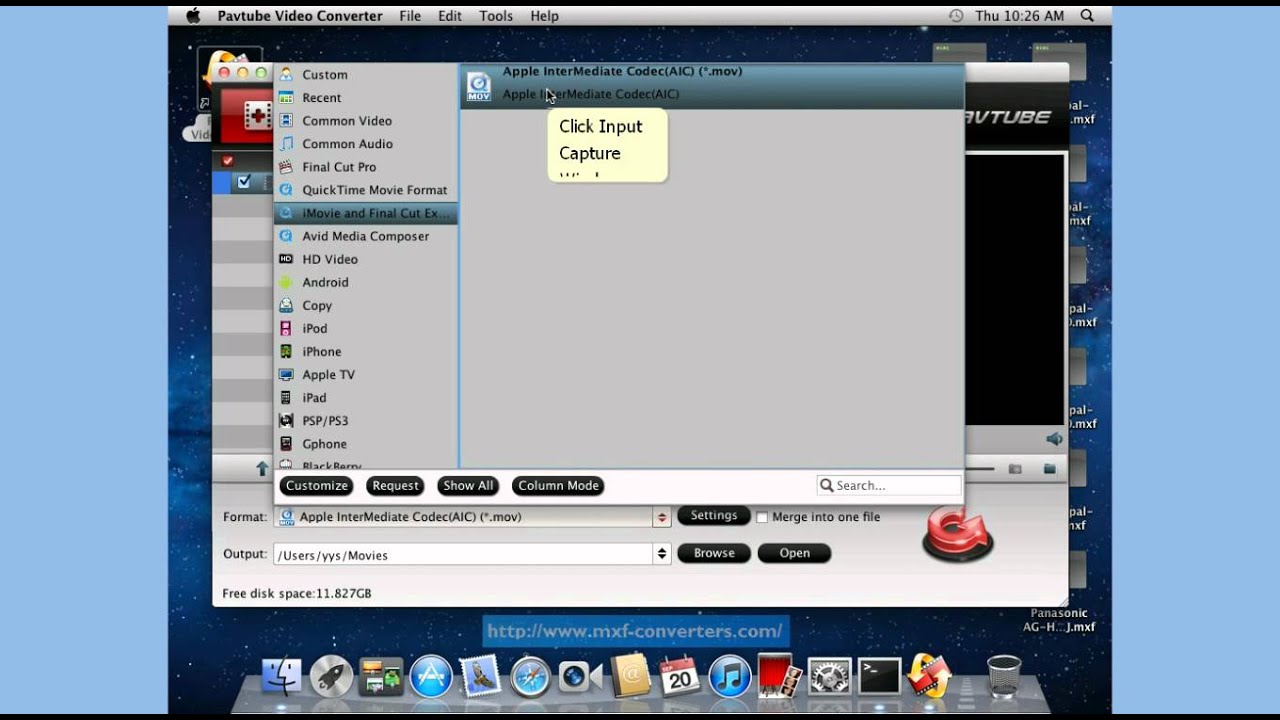
Task: Click Browse for output folder
Action: pos(714,553)
